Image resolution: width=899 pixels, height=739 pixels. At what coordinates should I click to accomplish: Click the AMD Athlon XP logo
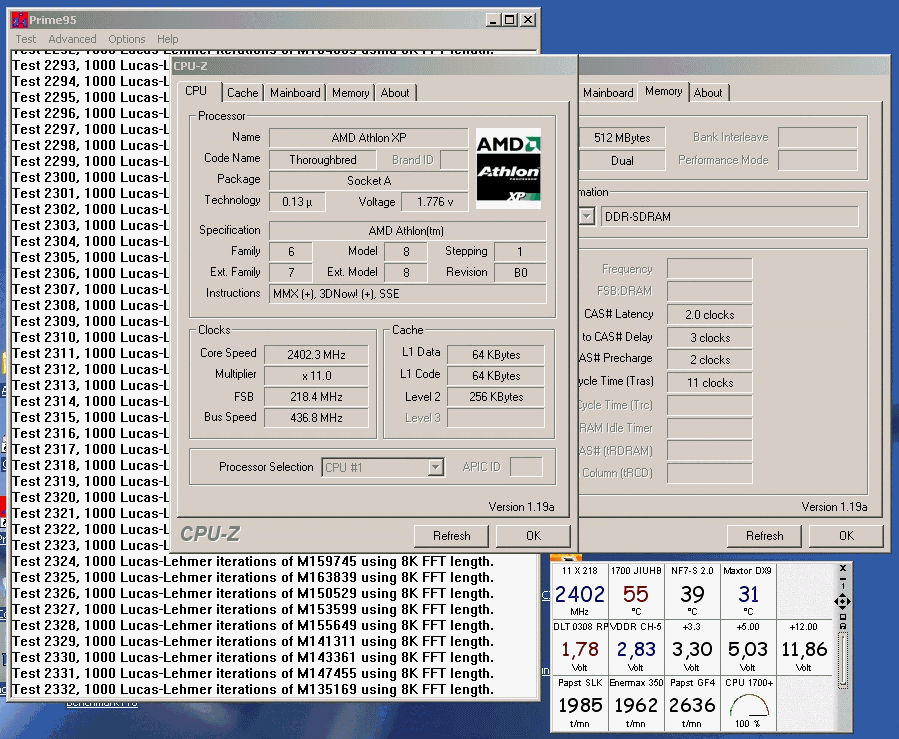[x=509, y=169]
